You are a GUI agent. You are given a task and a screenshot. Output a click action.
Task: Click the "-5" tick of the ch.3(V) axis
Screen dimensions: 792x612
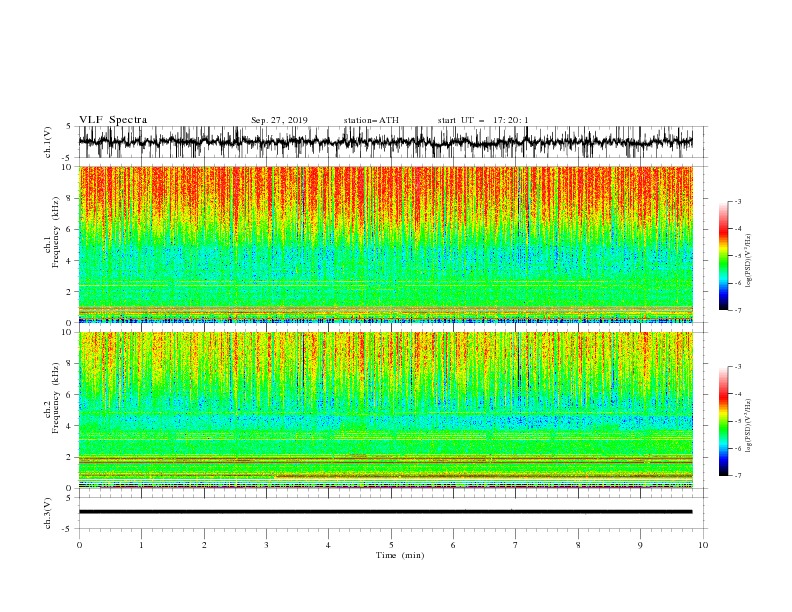click(x=68, y=529)
